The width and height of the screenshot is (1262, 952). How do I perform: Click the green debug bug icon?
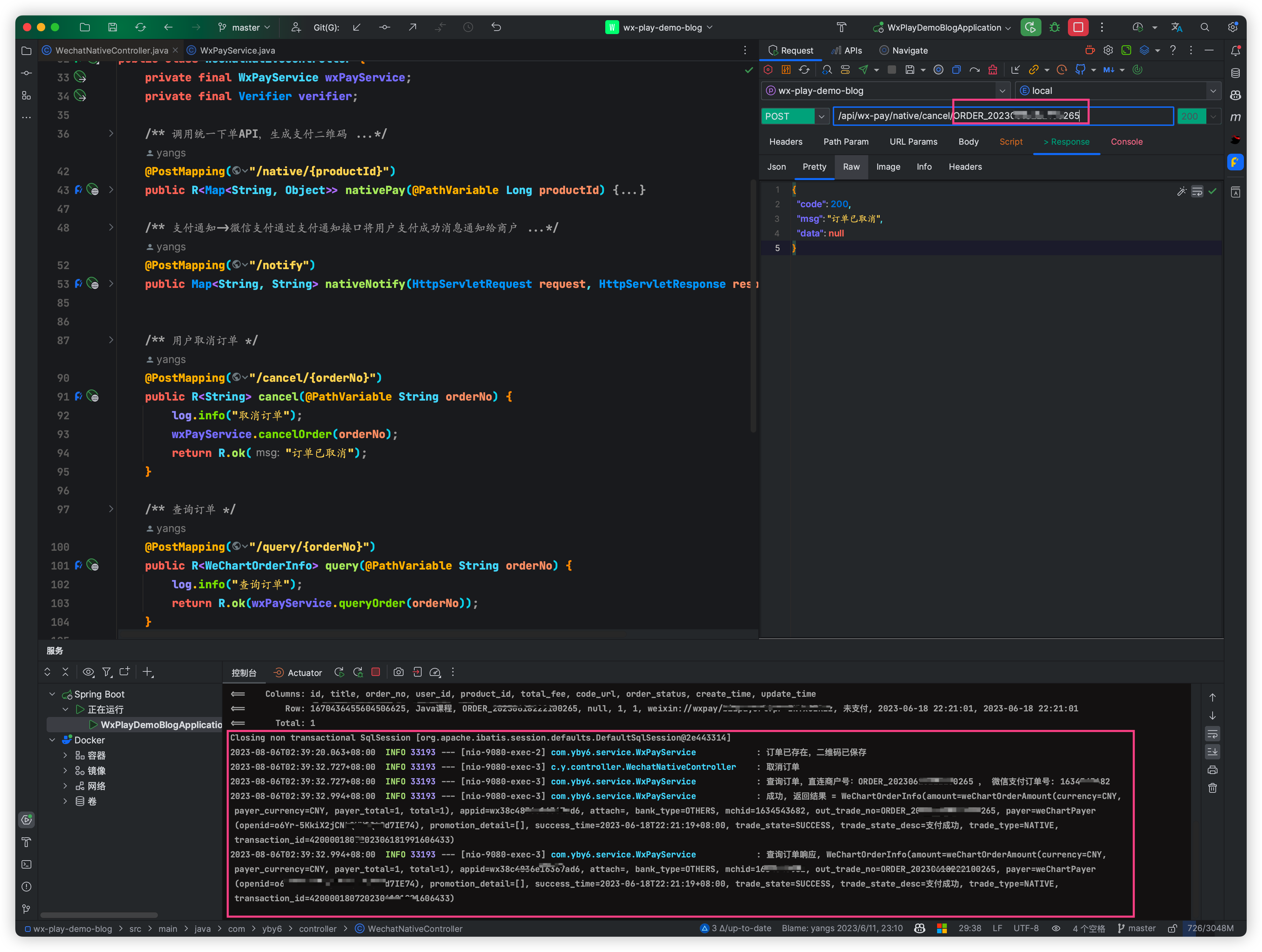click(1054, 27)
